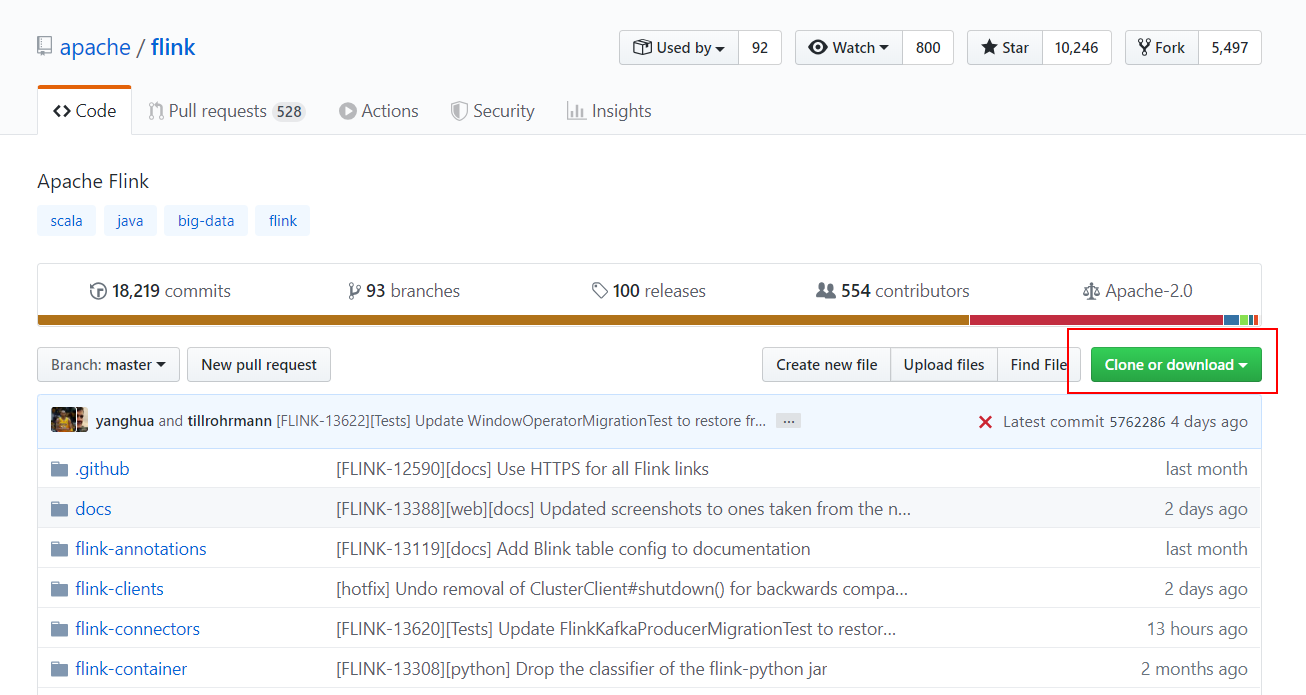Click the docs folder icon

(x=60, y=509)
